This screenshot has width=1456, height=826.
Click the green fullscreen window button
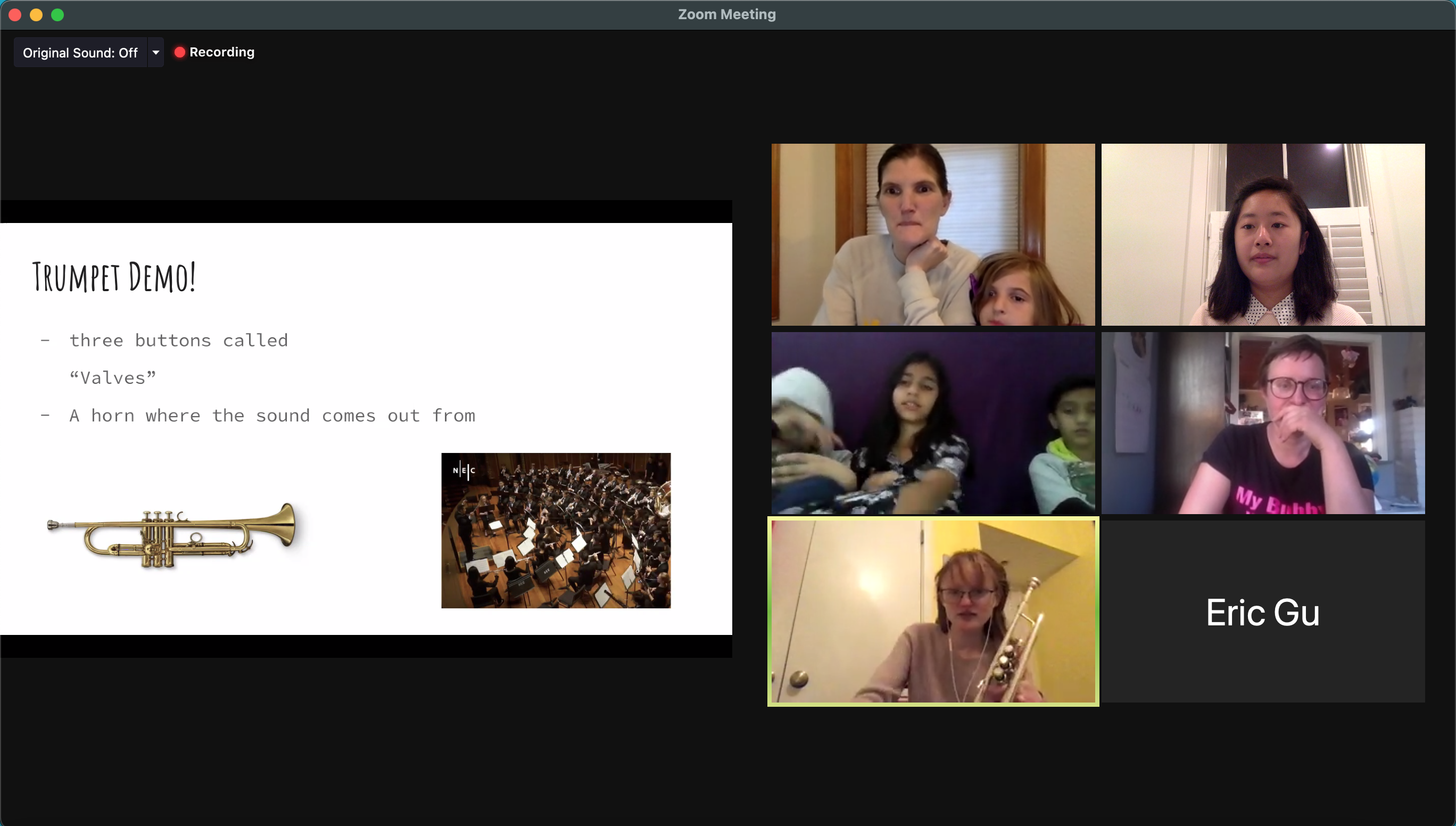tap(57, 15)
